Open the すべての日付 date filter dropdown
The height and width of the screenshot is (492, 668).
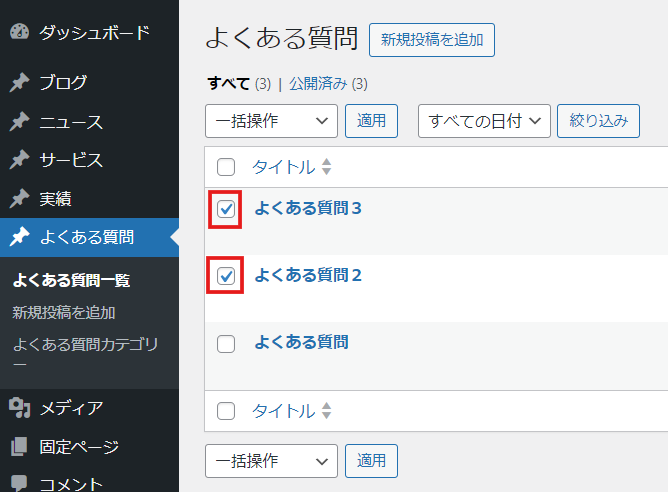tap(484, 121)
